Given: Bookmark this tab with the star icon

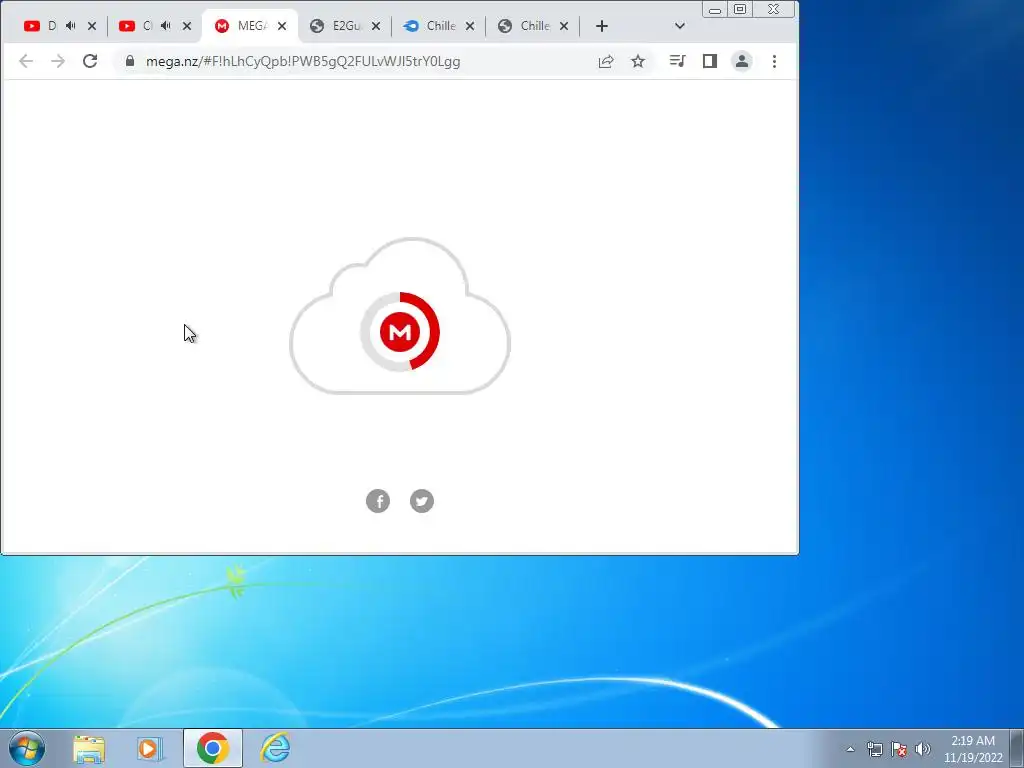Looking at the screenshot, I should pyautogui.click(x=638, y=61).
